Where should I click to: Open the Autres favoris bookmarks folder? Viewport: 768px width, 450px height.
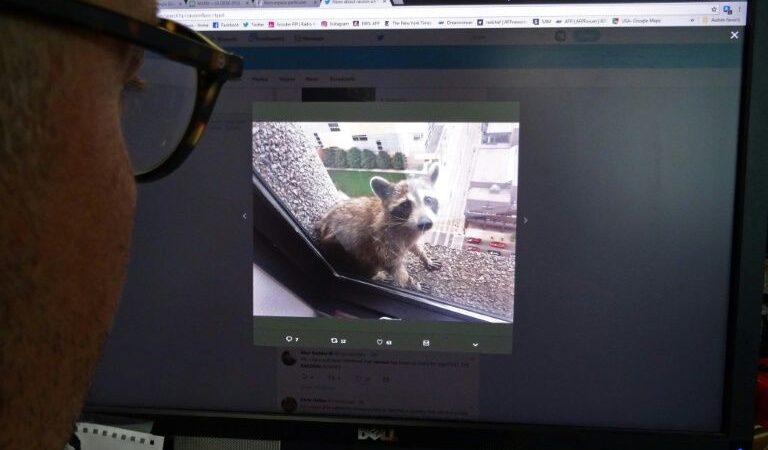(721, 20)
